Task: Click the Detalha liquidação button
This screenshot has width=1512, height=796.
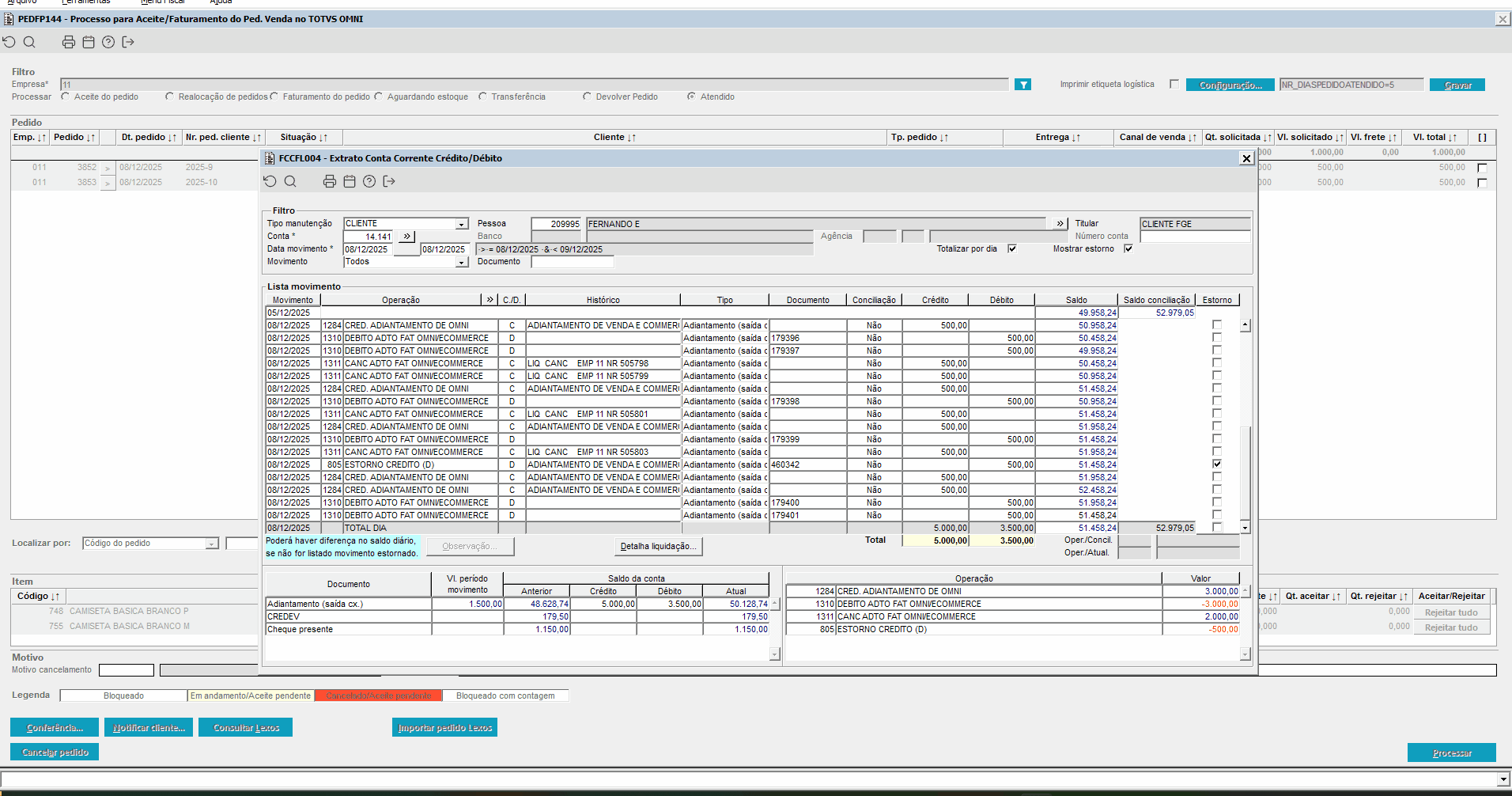Action: (658, 547)
